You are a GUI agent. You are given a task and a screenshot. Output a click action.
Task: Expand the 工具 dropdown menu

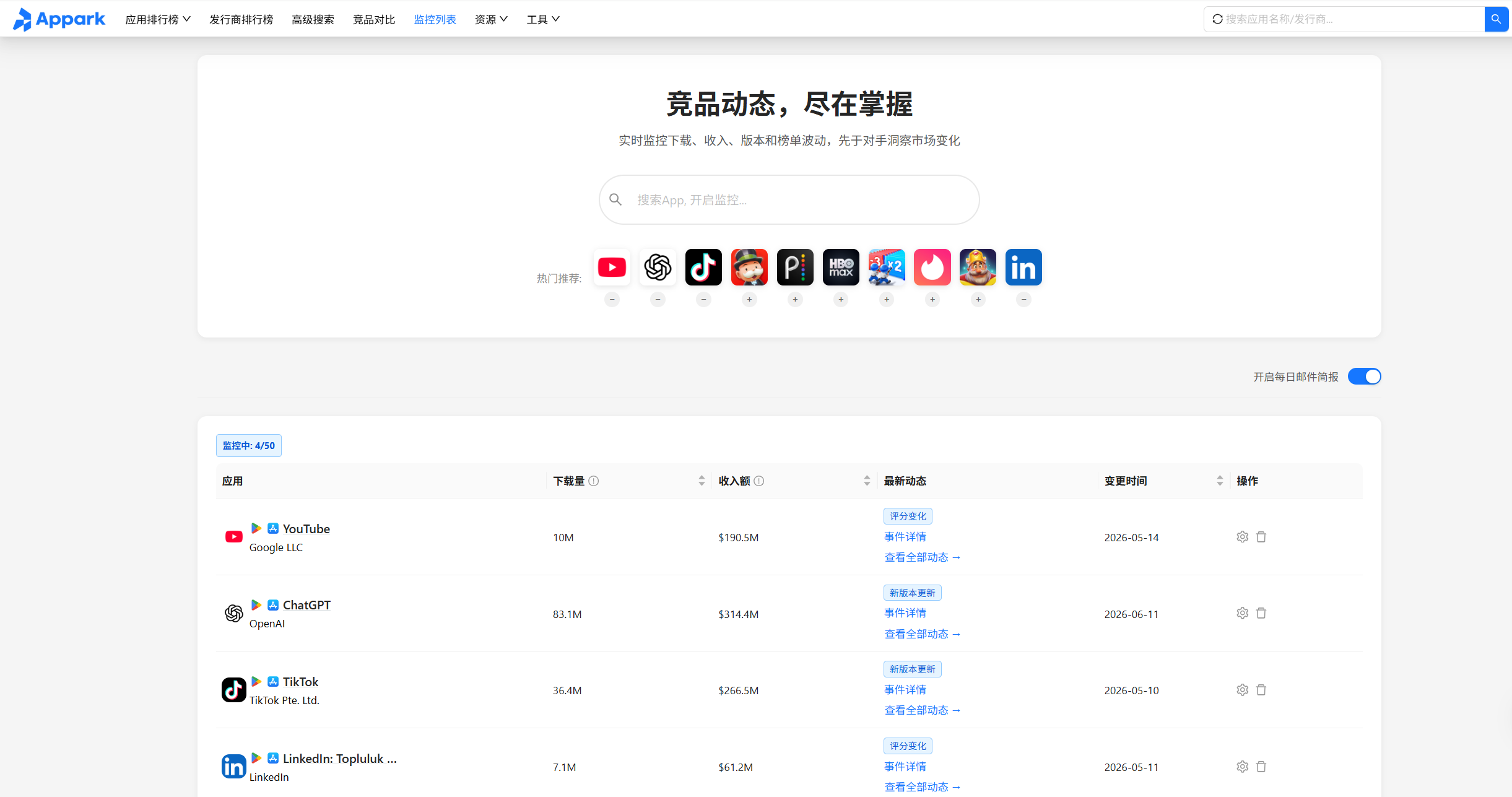[543, 20]
